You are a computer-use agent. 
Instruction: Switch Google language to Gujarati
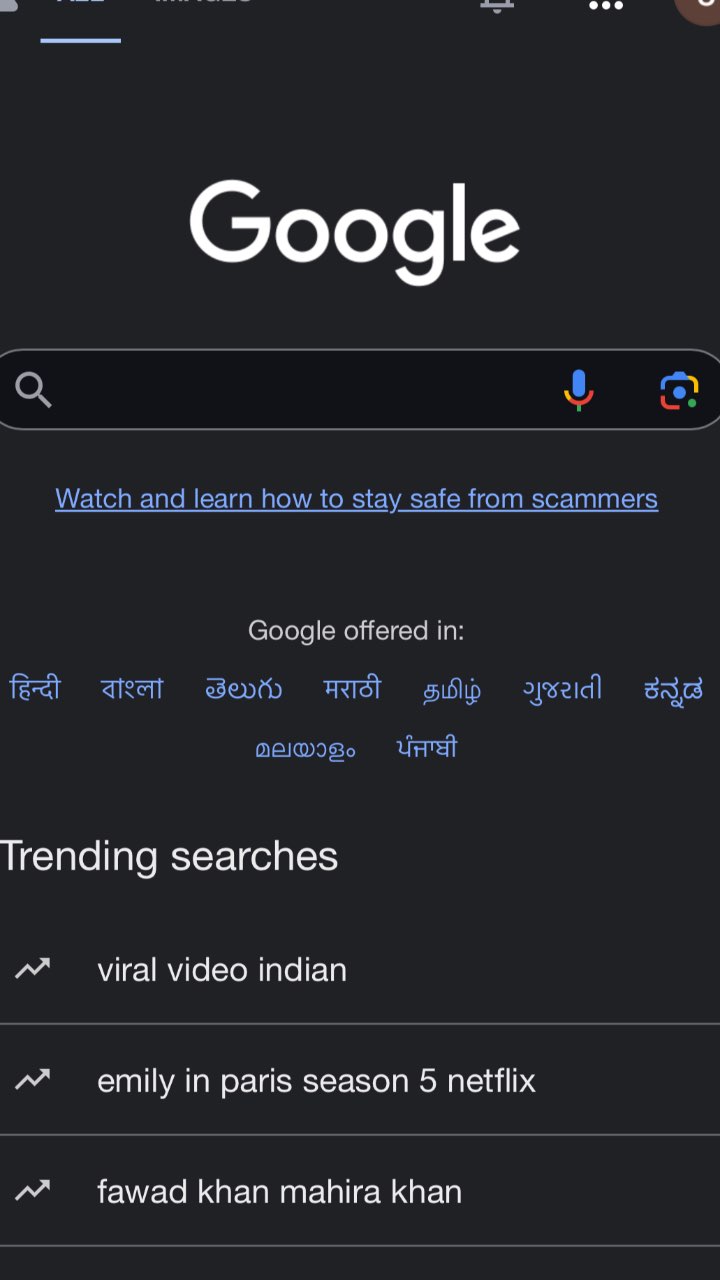(562, 689)
